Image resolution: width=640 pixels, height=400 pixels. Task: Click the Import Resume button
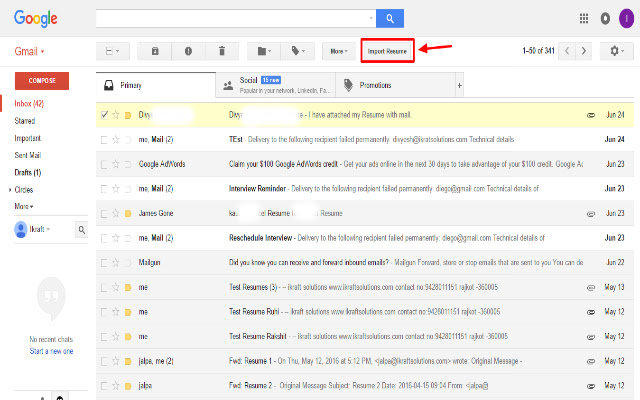[387, 51]
